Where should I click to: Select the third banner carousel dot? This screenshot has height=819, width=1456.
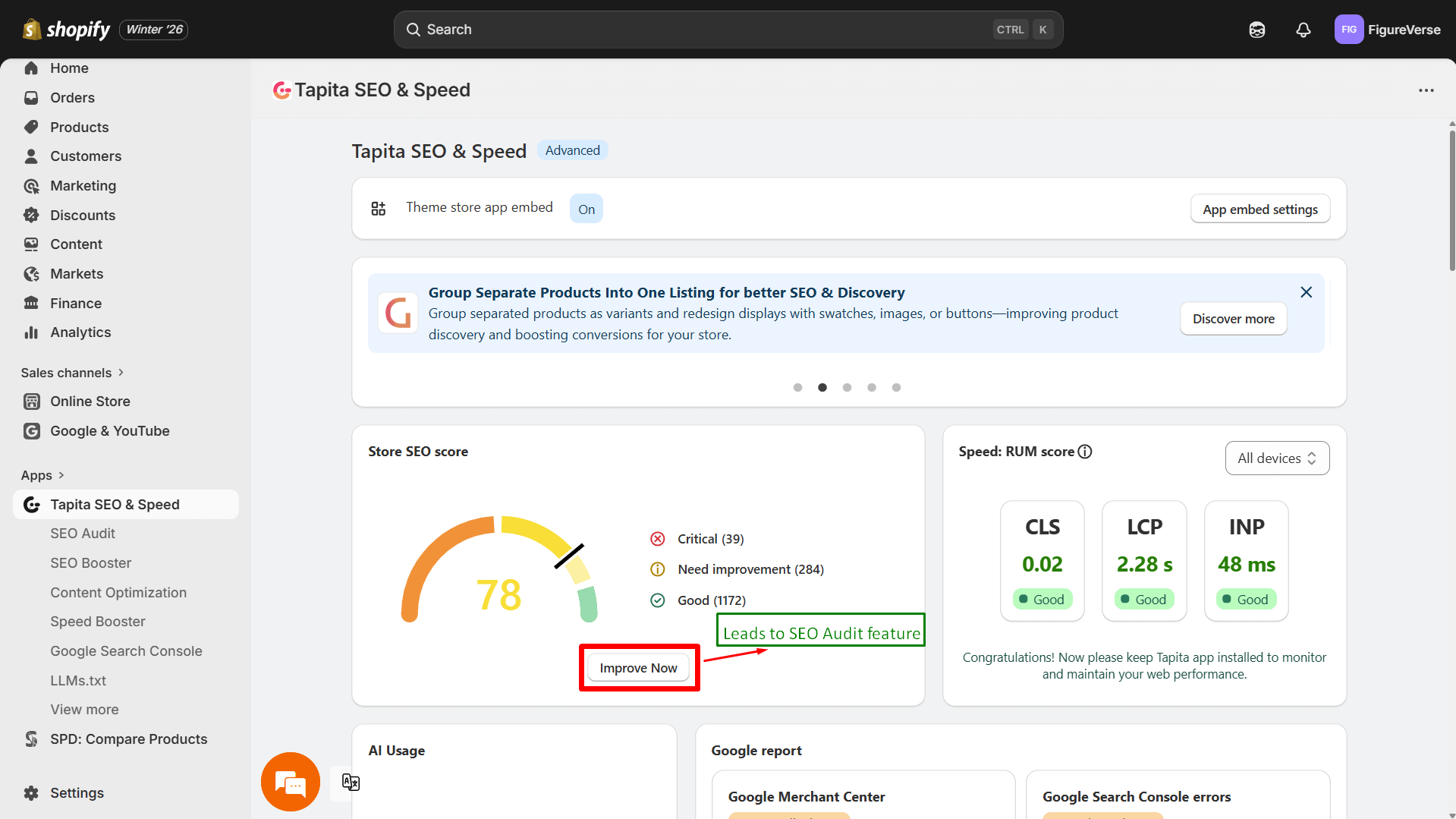pos(847,388)
